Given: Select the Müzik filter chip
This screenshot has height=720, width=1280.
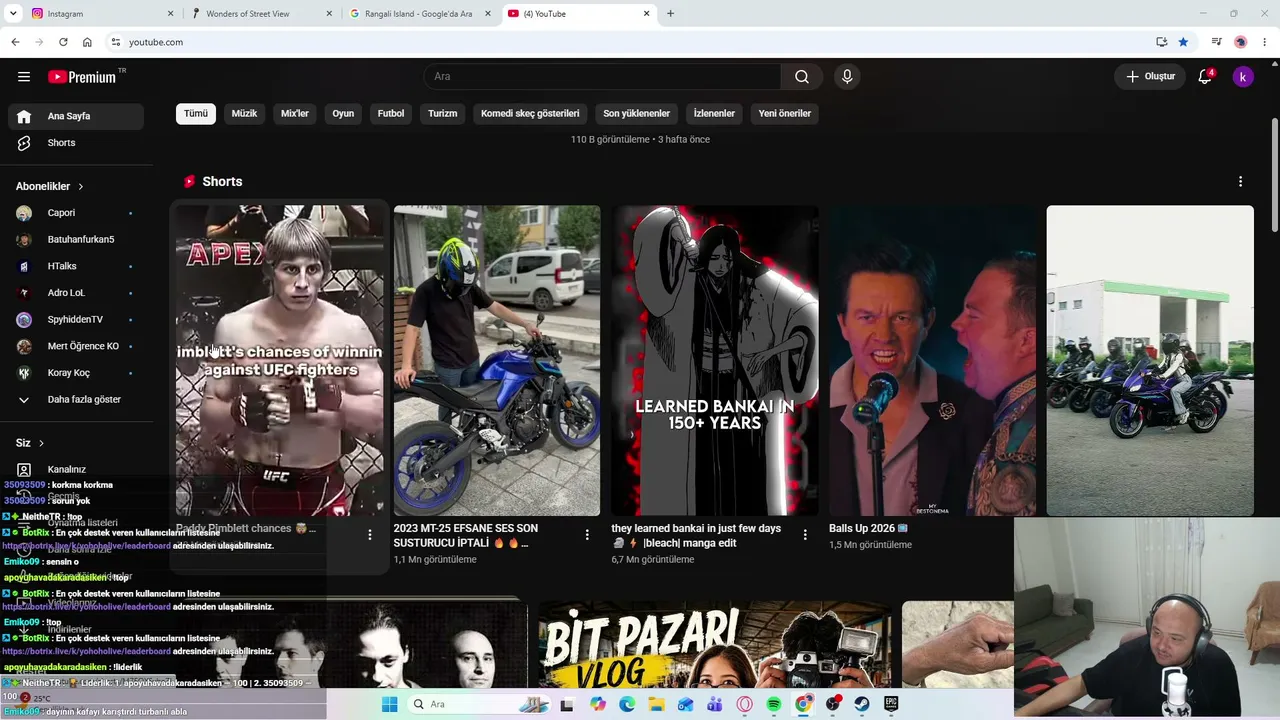Looking at the screenshot, I should (x=245, y=114).
